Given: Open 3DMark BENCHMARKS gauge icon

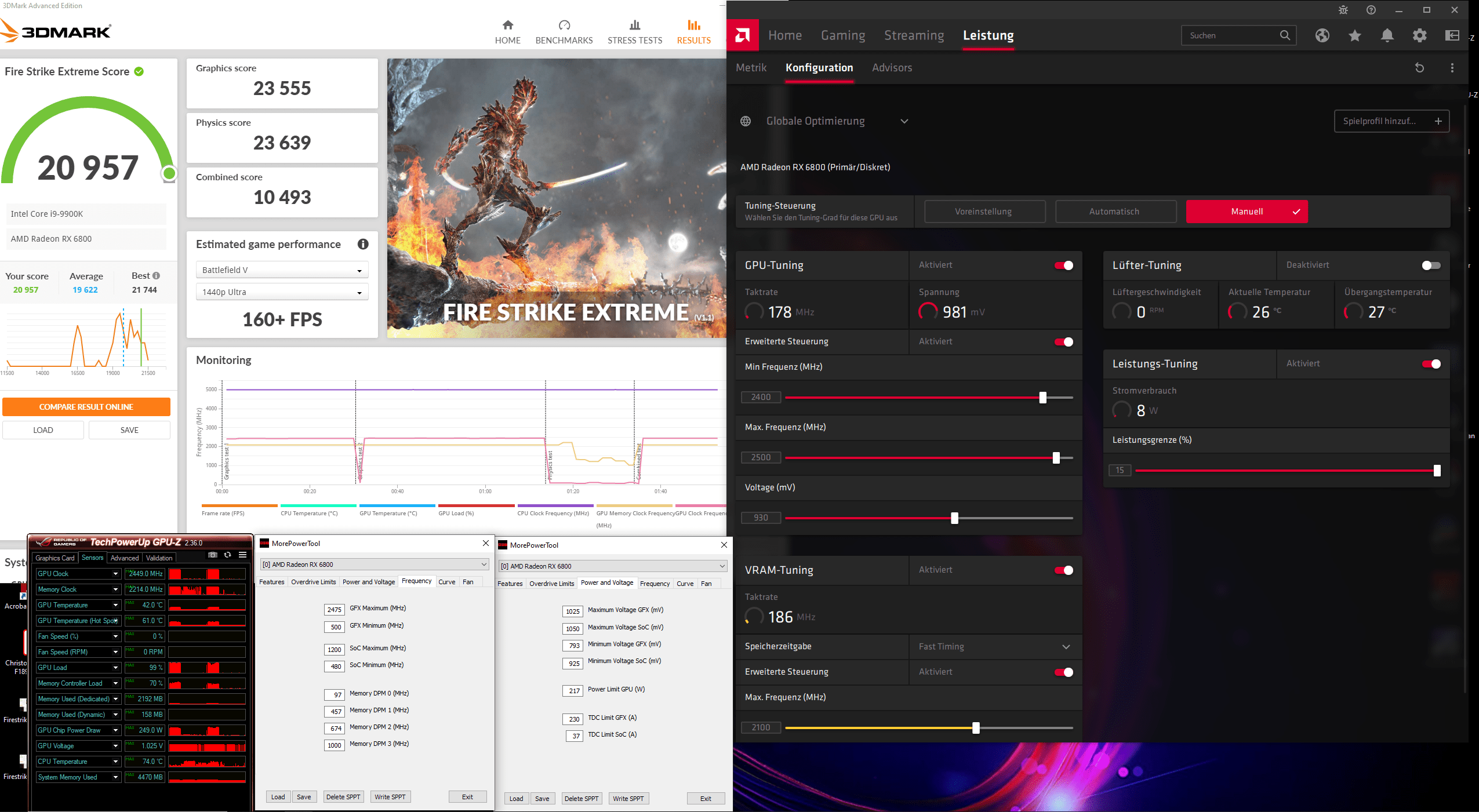Looking at the screenshot, I should pos(564,25).
